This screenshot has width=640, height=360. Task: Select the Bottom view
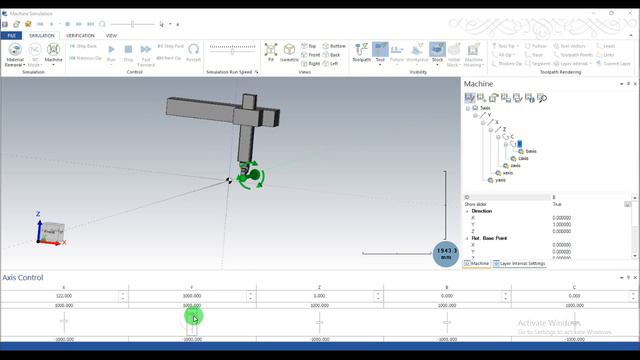pos(334,46)
